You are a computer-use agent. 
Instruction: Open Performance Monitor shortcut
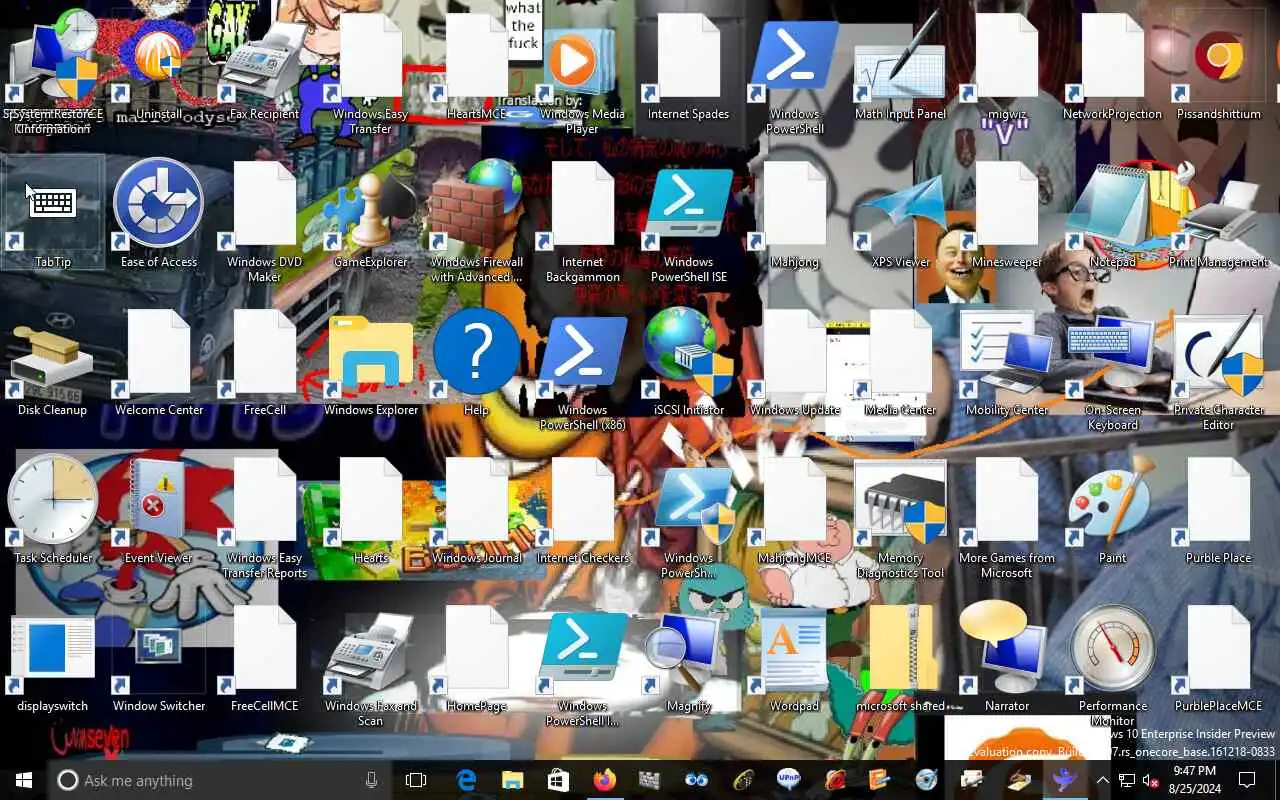point(1112,666)
